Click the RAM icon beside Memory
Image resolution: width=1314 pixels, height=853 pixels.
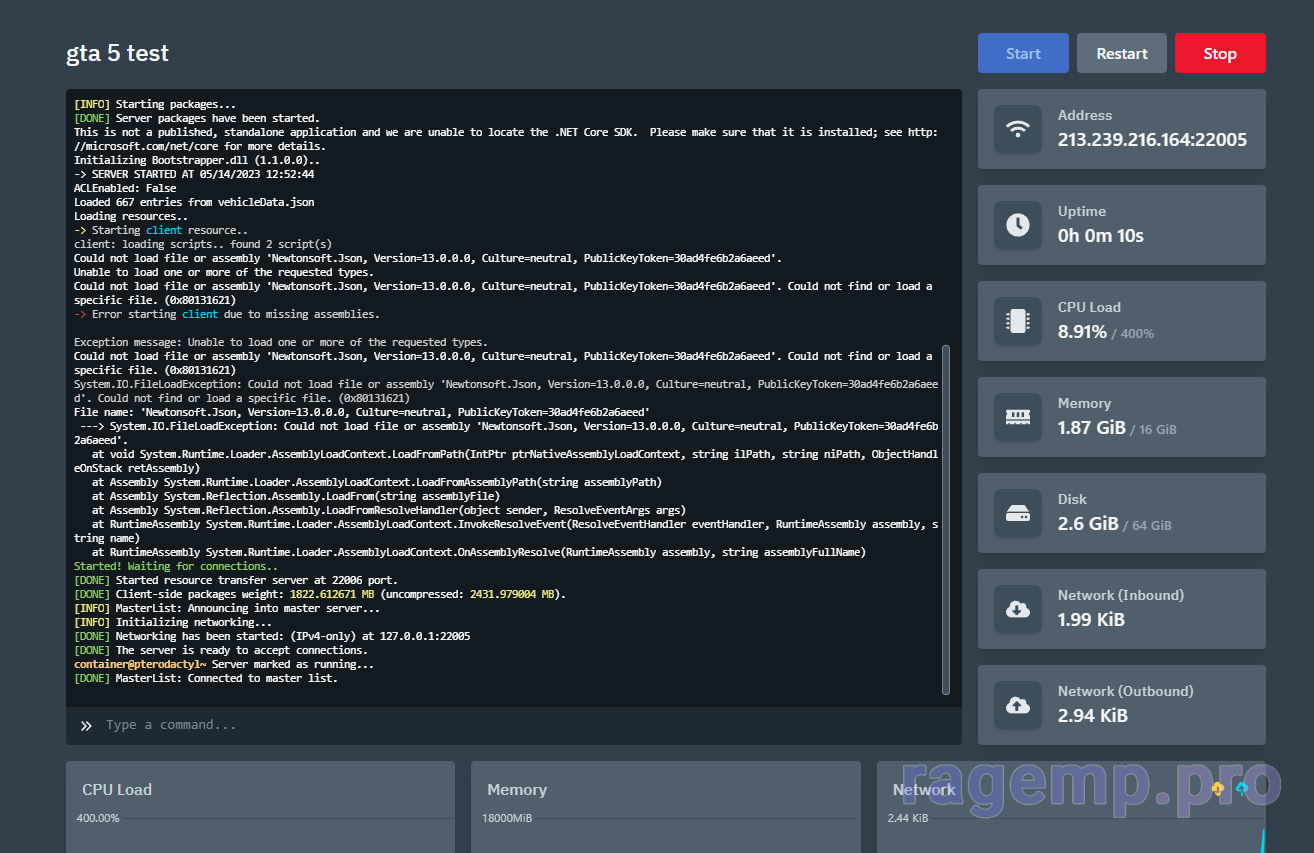[1018, 417]
